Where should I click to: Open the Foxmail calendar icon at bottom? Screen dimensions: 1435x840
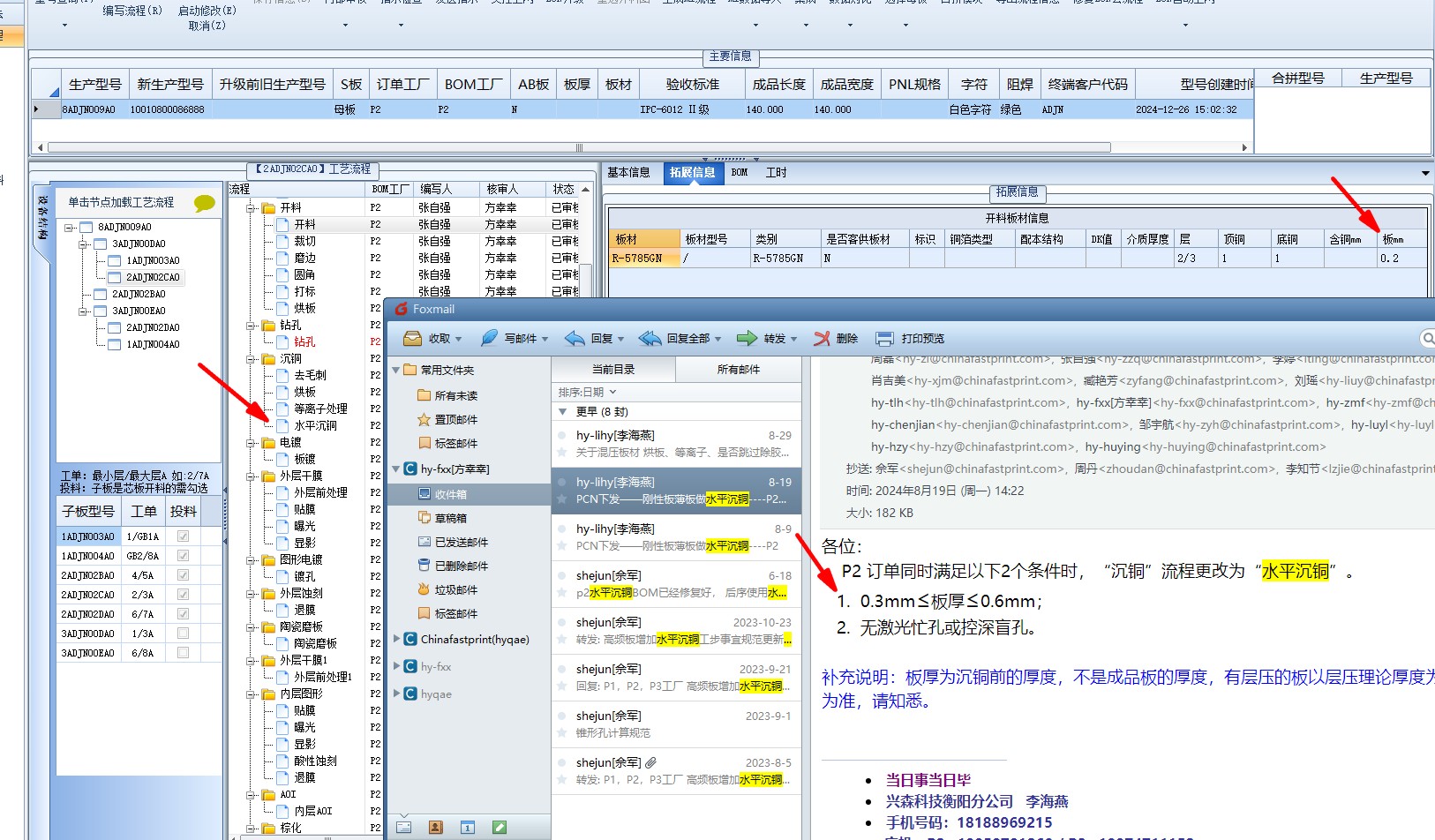(x=468, y=827)
